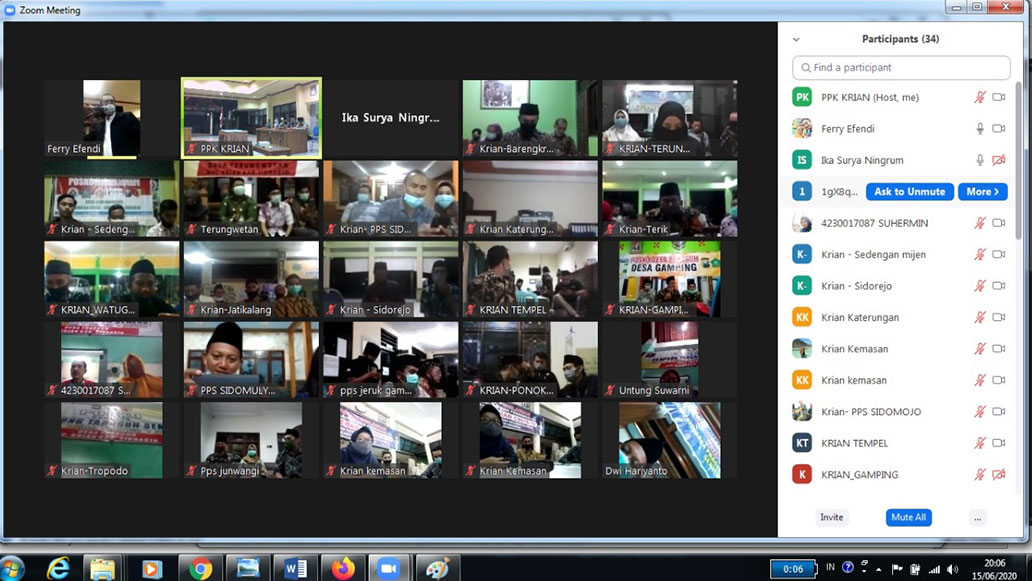This screenshot has width=1032, height=581.
Task: Toggle the muted mic for Krian - Sidorejo
Action: click(x=980, y=286)
